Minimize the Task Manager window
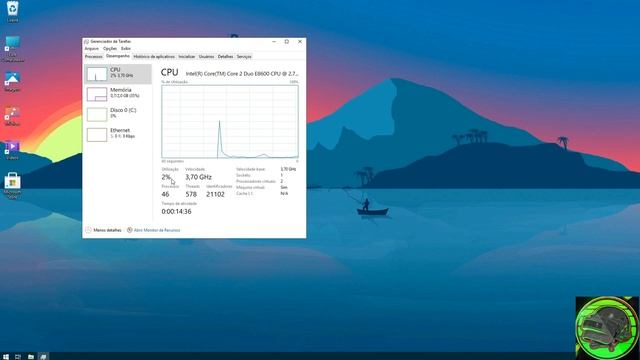The height and width of the screenshot is (360, 640). coord(274,42)
